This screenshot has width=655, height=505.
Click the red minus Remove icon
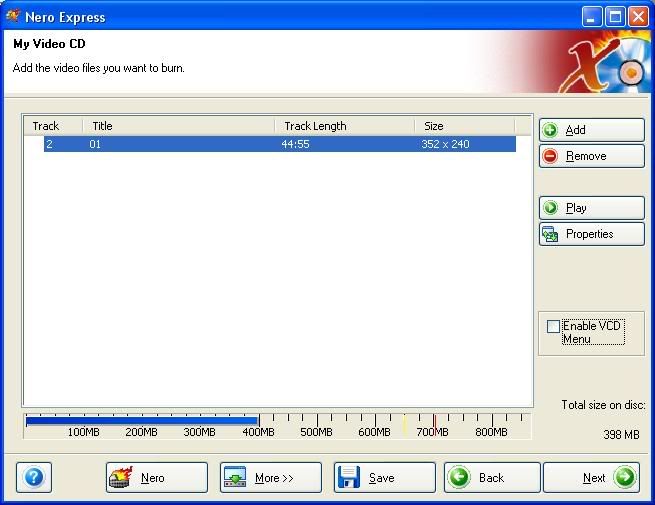[x=550, y=156]
